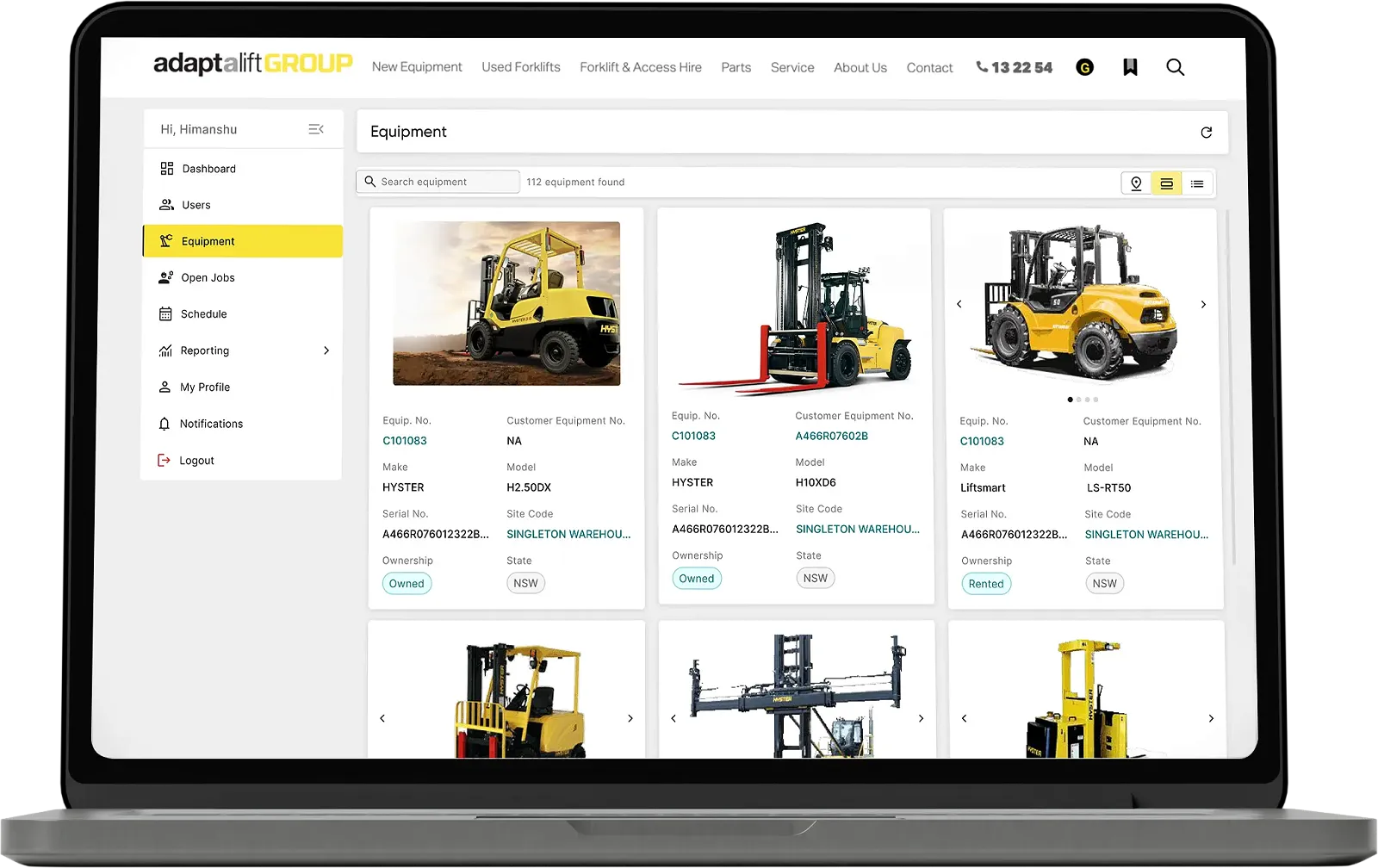Open Contact page link
Screen dimensions: 1378x868
tap(929, 67)
